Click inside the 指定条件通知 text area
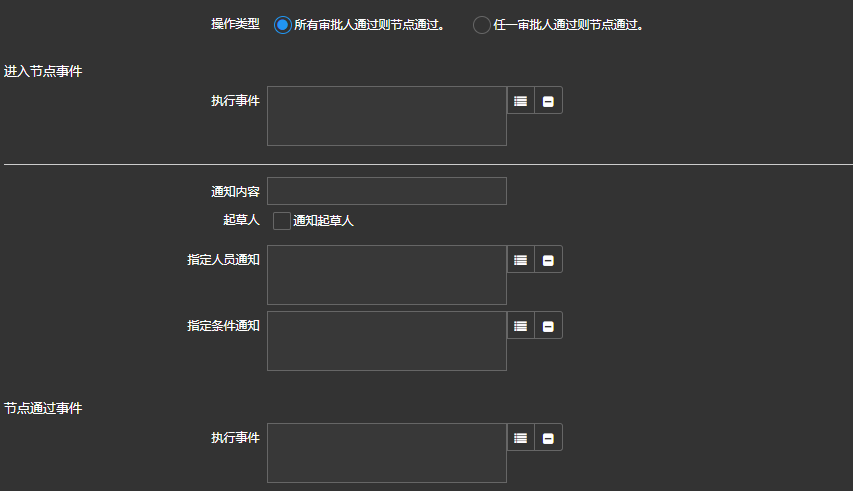This screenshot has height=491, width=853. click(386, 341)
